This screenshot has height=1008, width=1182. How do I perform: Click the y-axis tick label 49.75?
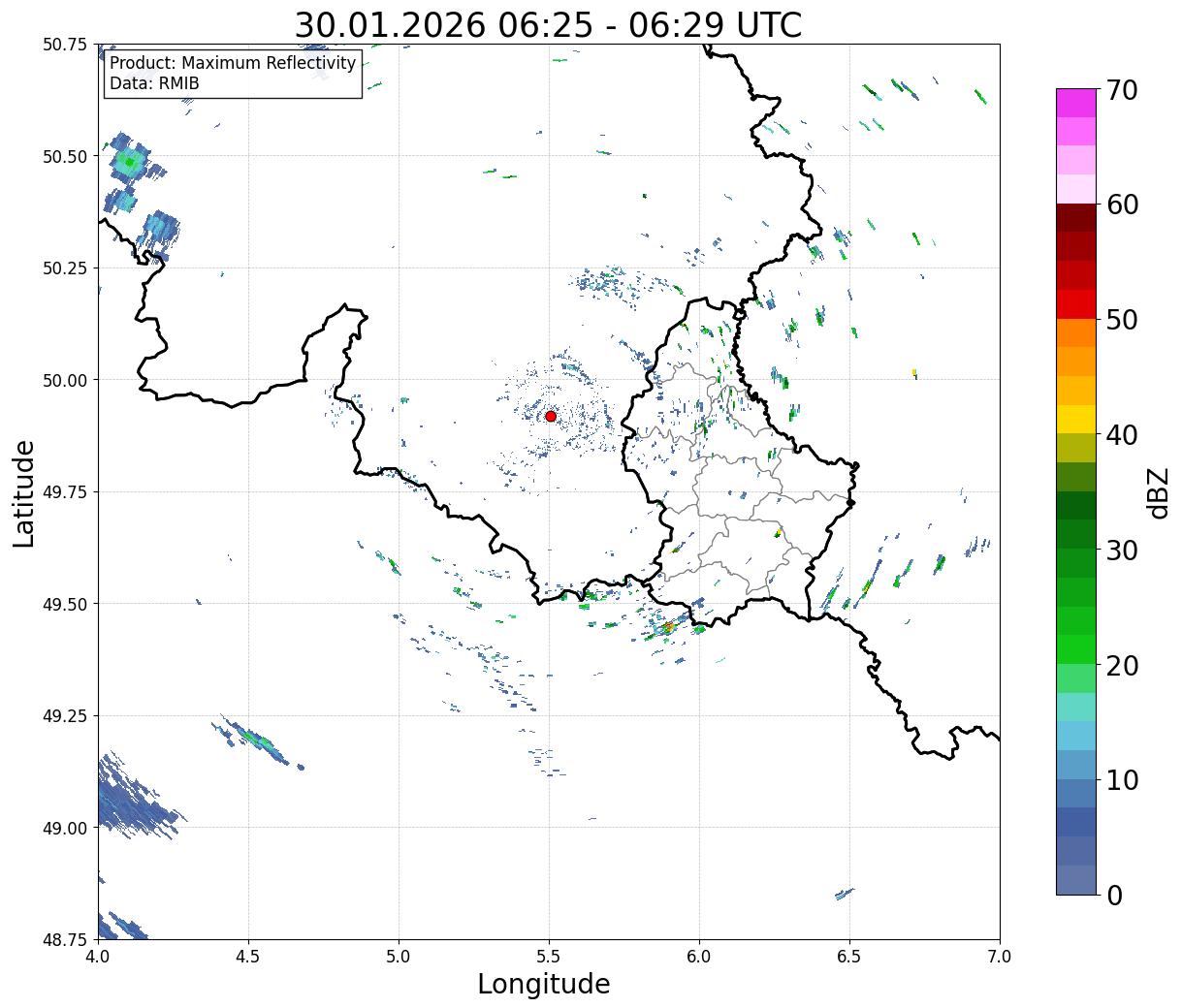(66, 492)
